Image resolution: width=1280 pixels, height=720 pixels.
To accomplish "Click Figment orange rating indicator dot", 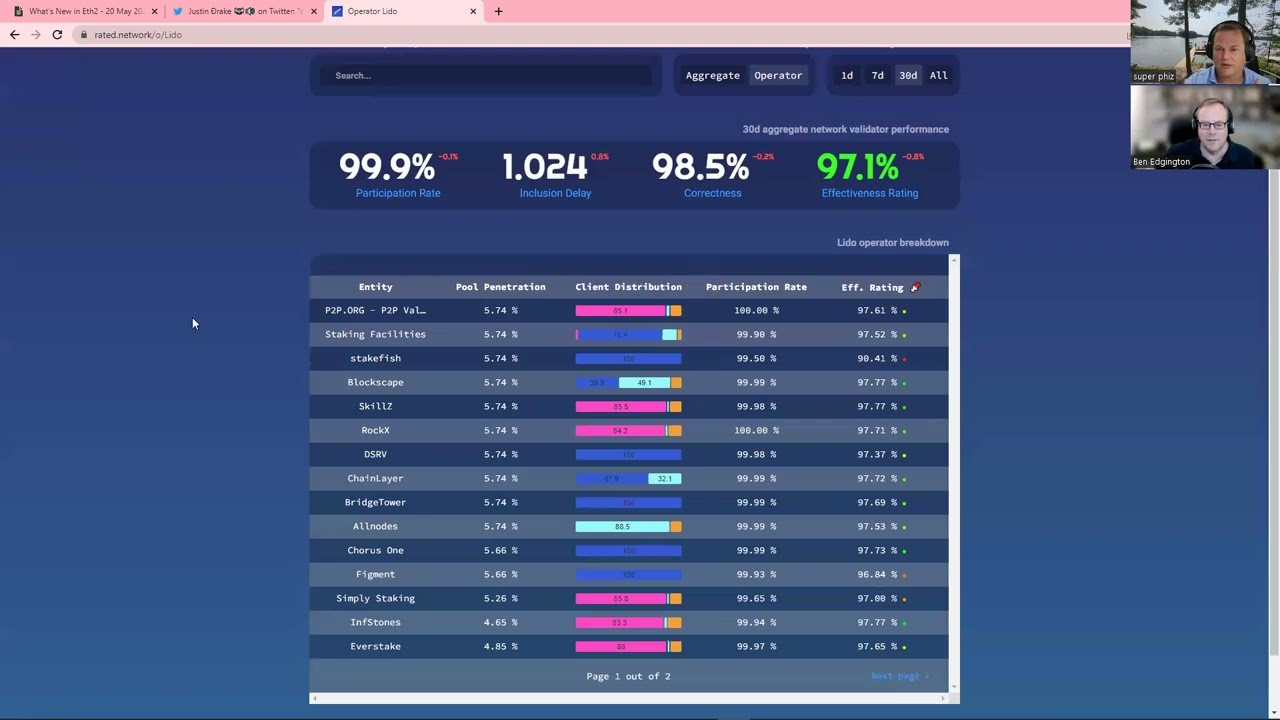I will (904, 575).
